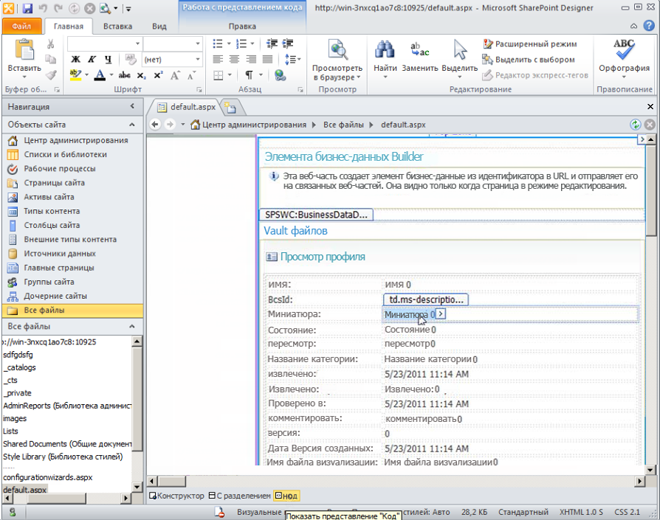
Task: Collapse the Объекты сайта section
Action: (x=132, y=125)
